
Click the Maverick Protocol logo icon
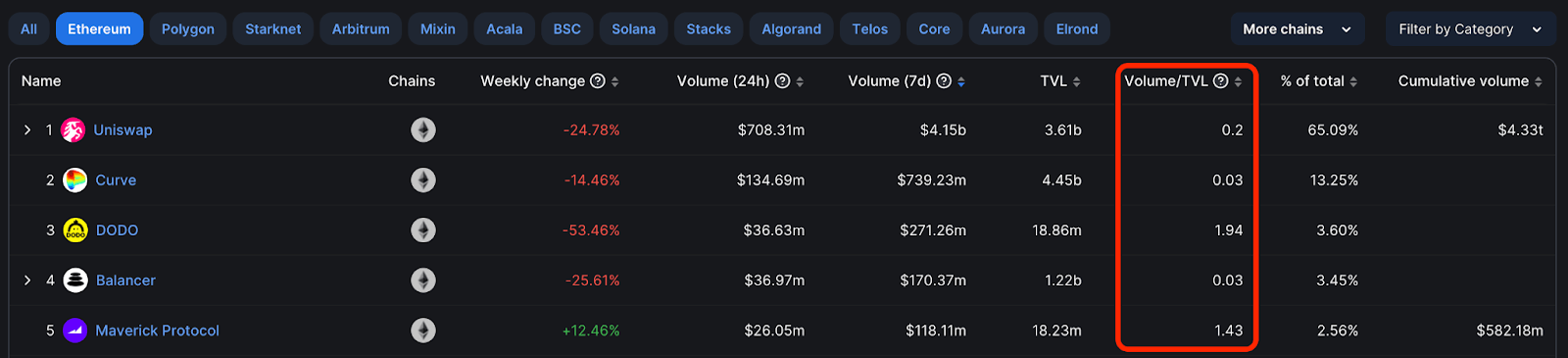[x=74, y=331]
